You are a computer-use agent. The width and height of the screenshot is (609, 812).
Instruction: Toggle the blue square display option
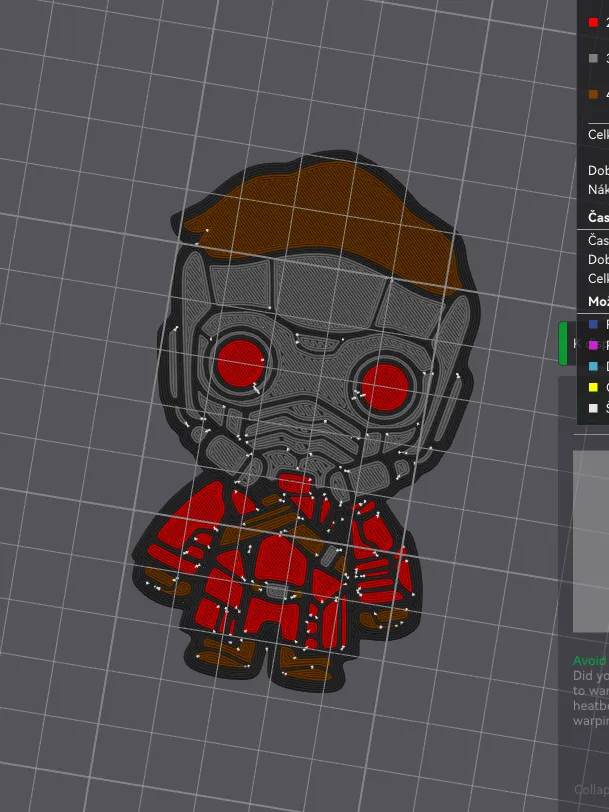coord(594,325)
